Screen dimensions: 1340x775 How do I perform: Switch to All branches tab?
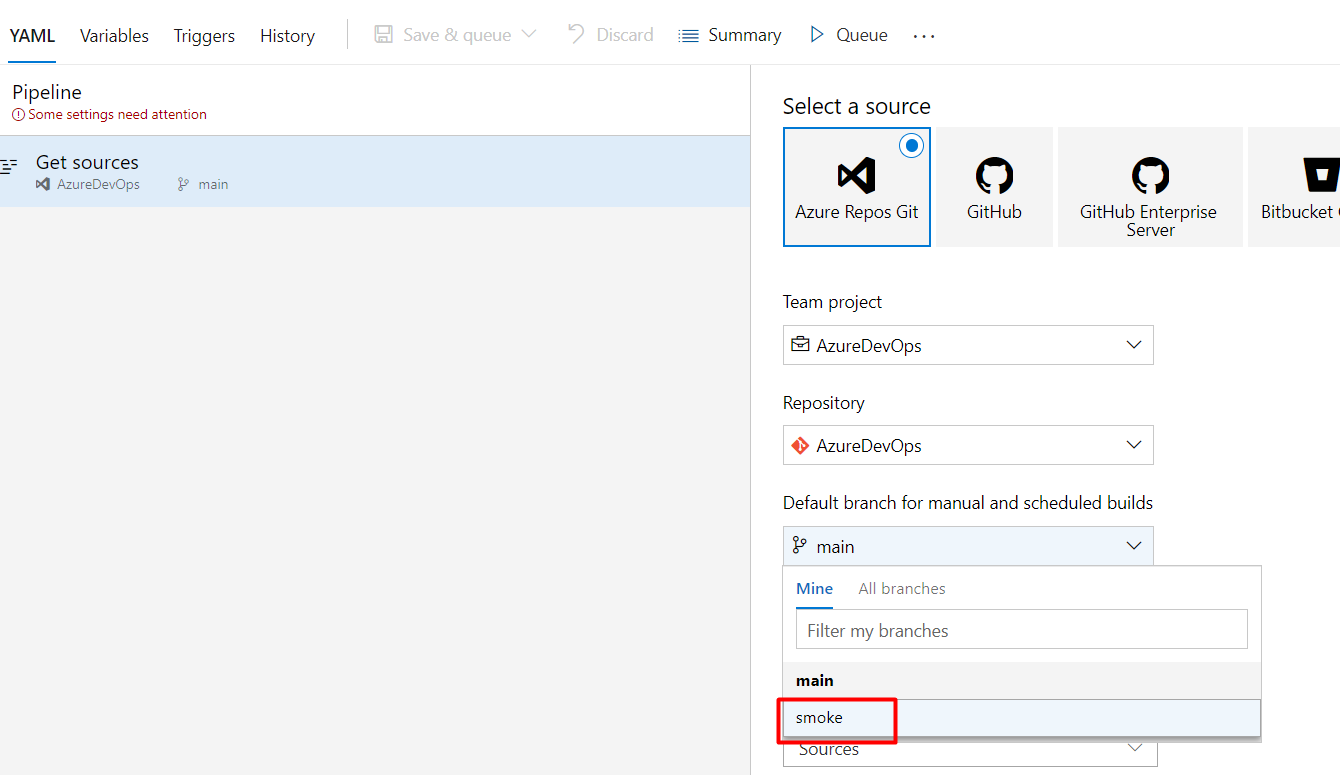coord(902,589)
